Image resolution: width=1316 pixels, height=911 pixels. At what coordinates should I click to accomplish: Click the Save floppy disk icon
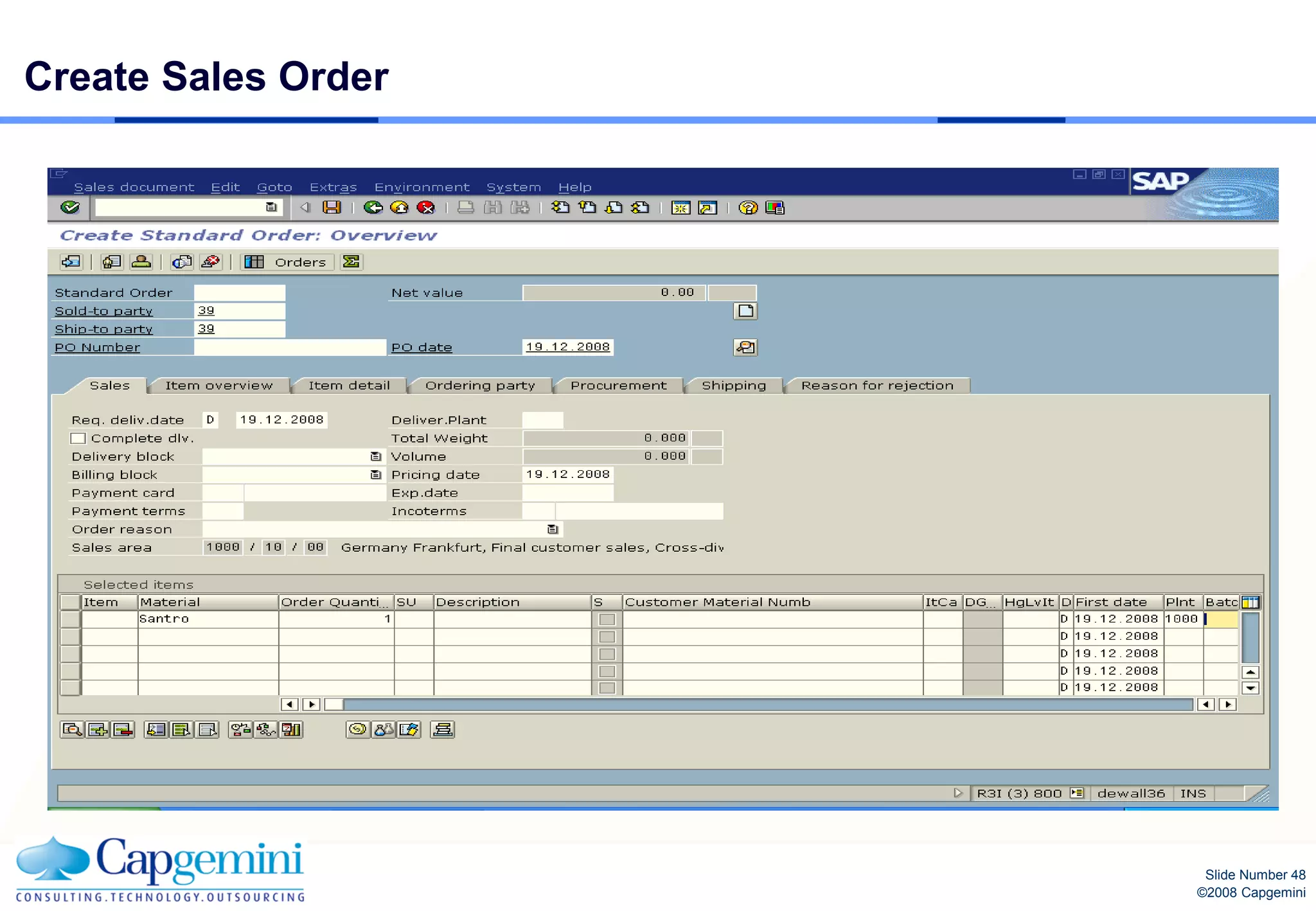(332, 208)
